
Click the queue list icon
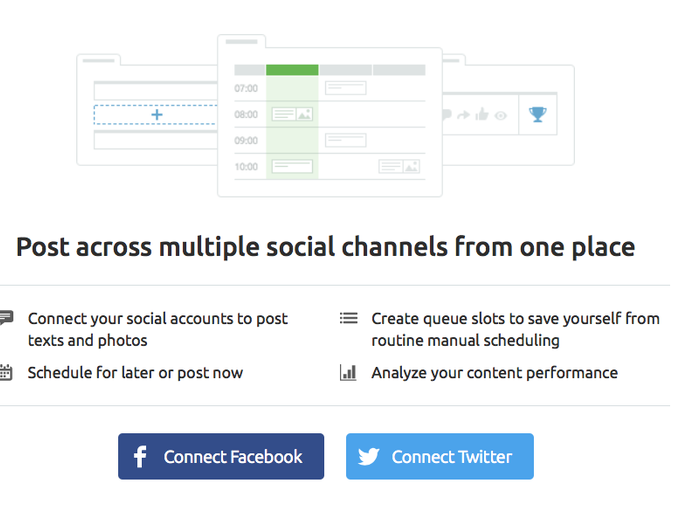coord(348,319)
